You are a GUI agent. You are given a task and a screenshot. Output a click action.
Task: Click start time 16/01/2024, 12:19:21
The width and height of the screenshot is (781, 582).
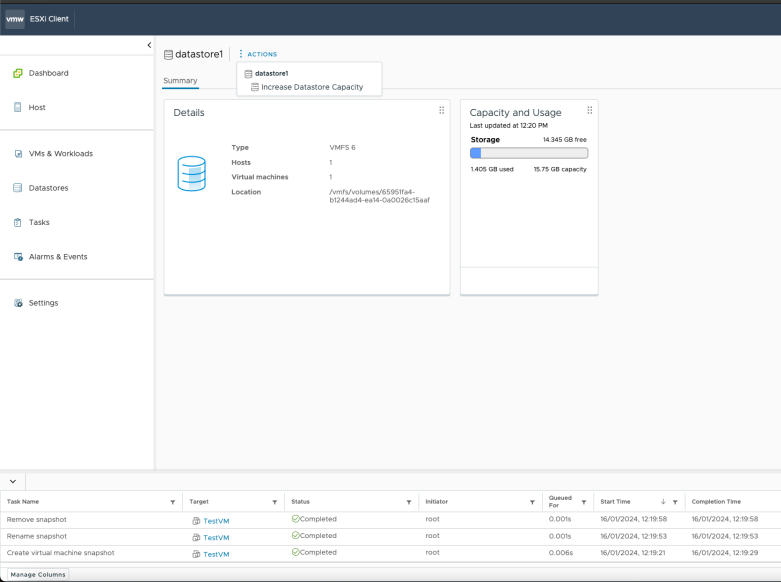coord(634,553)
